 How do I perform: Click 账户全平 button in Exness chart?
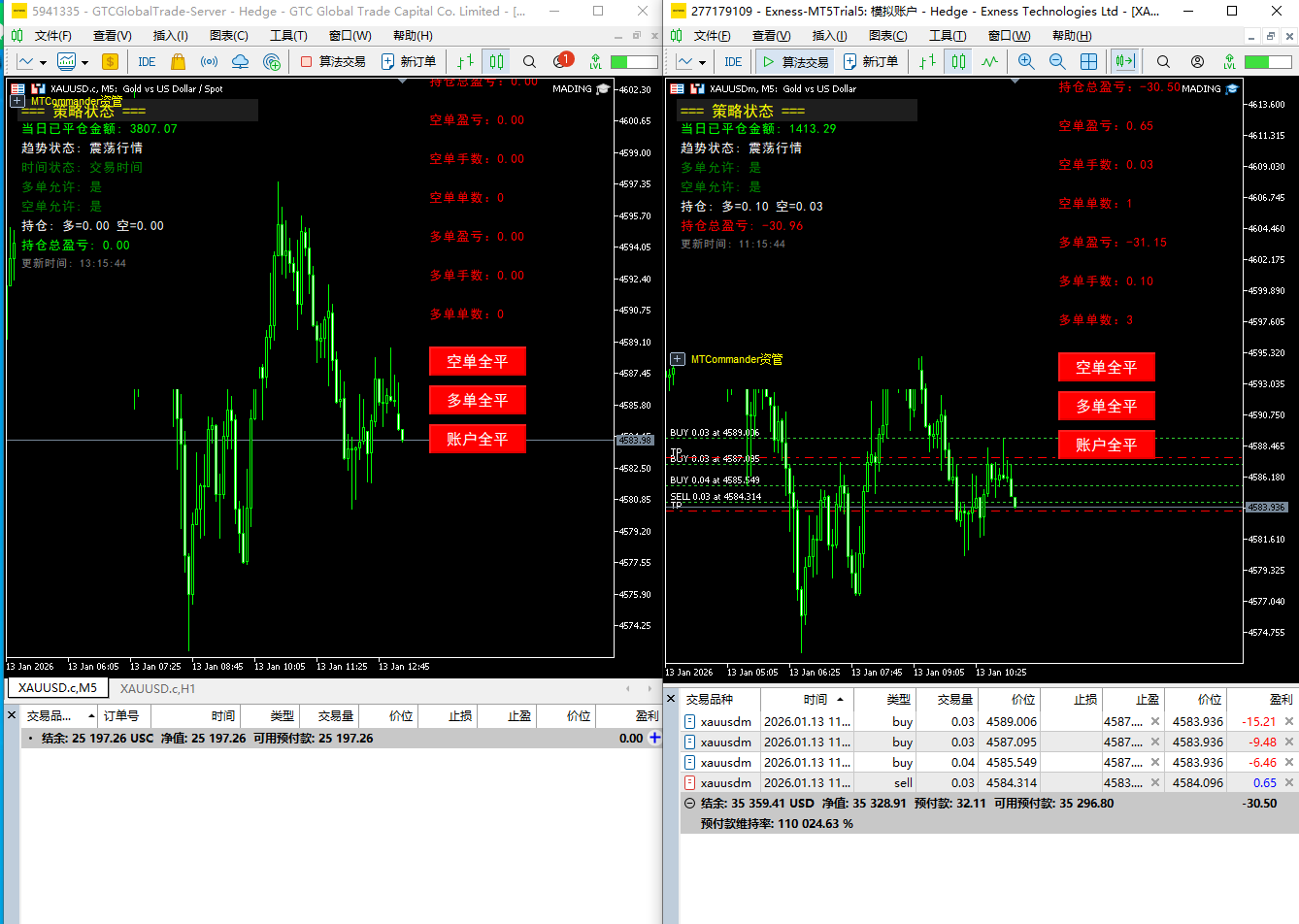[x=1107, y=445]
